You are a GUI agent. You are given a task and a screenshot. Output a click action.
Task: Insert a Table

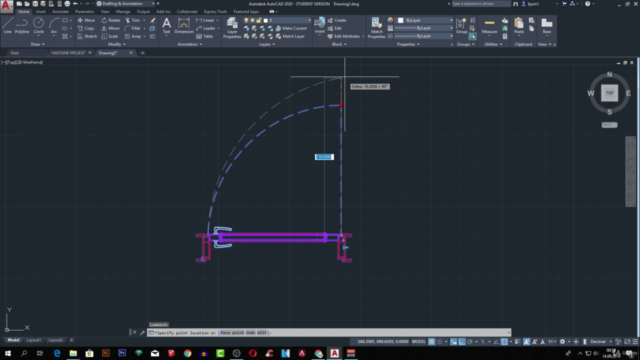[204, 36]
